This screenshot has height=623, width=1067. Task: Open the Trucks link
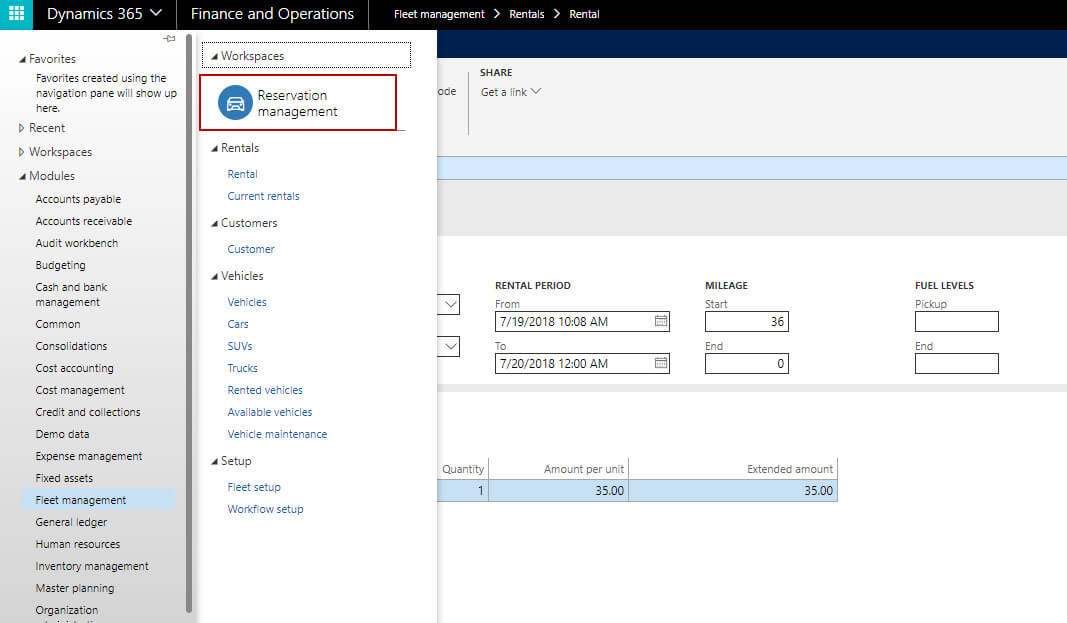(x=242, y=368)
